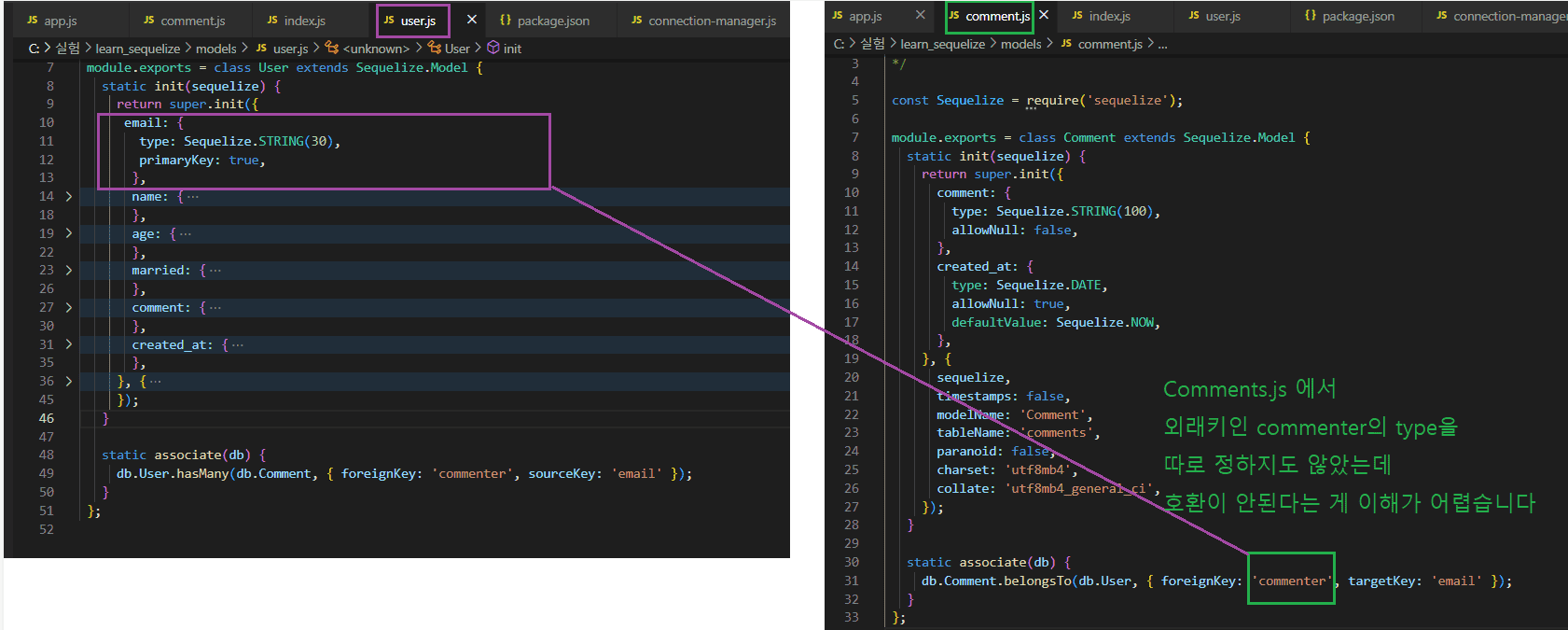Click the init method cube icon in breadcrumb

[493, 49]
